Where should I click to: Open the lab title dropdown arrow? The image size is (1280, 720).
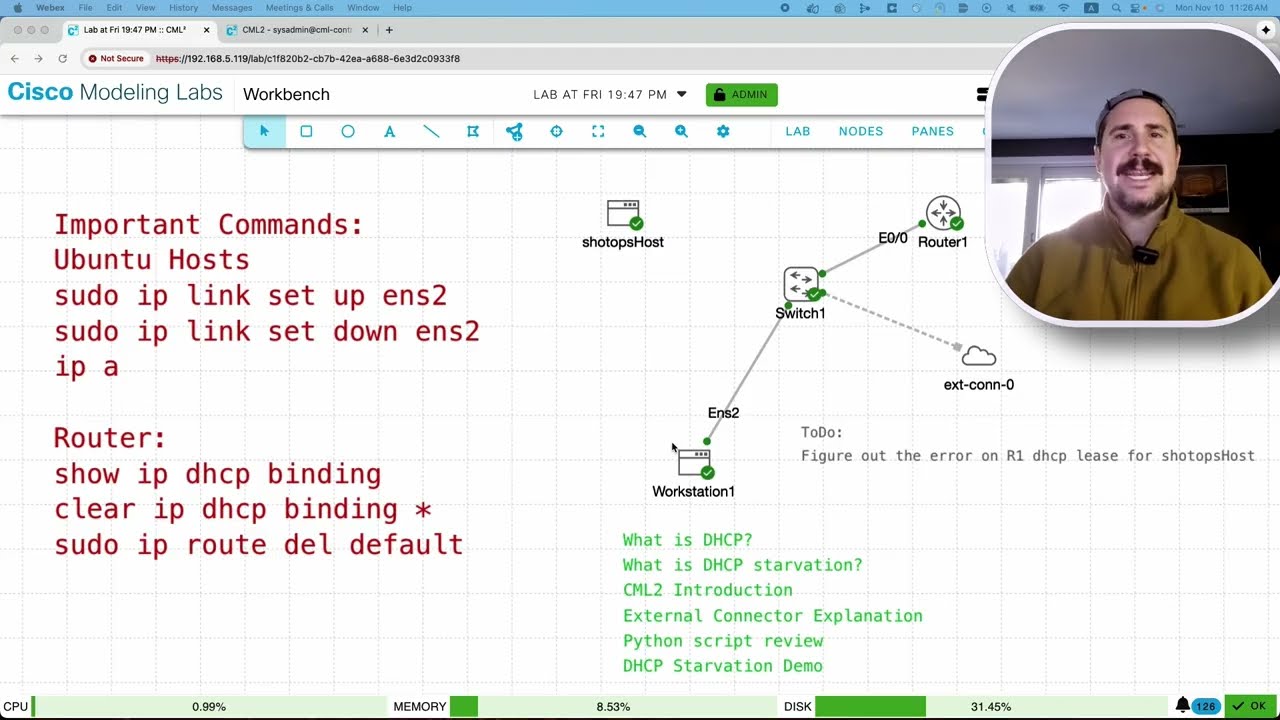[682, 95]
